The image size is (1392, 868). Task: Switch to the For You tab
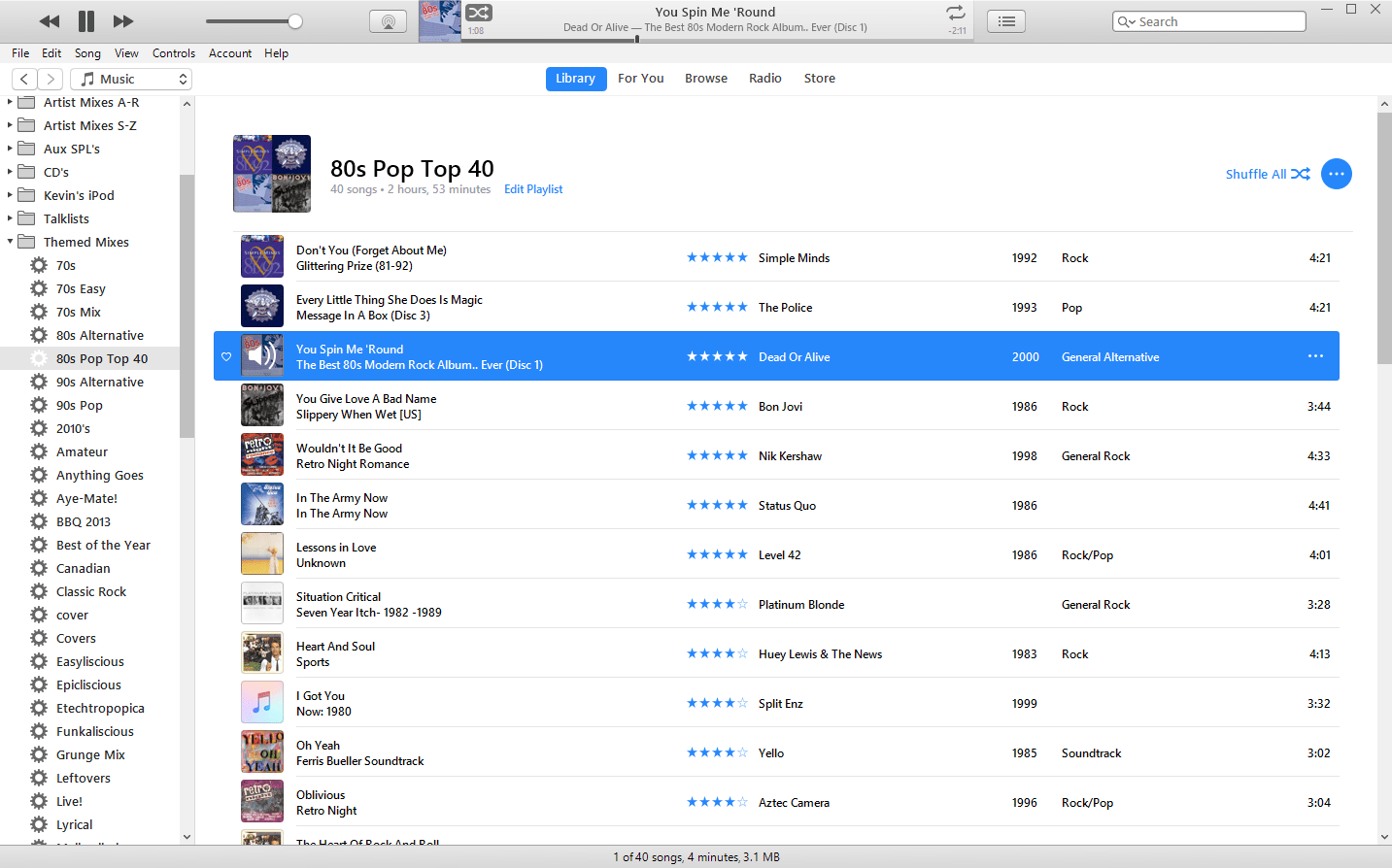(x=641, y=79)
